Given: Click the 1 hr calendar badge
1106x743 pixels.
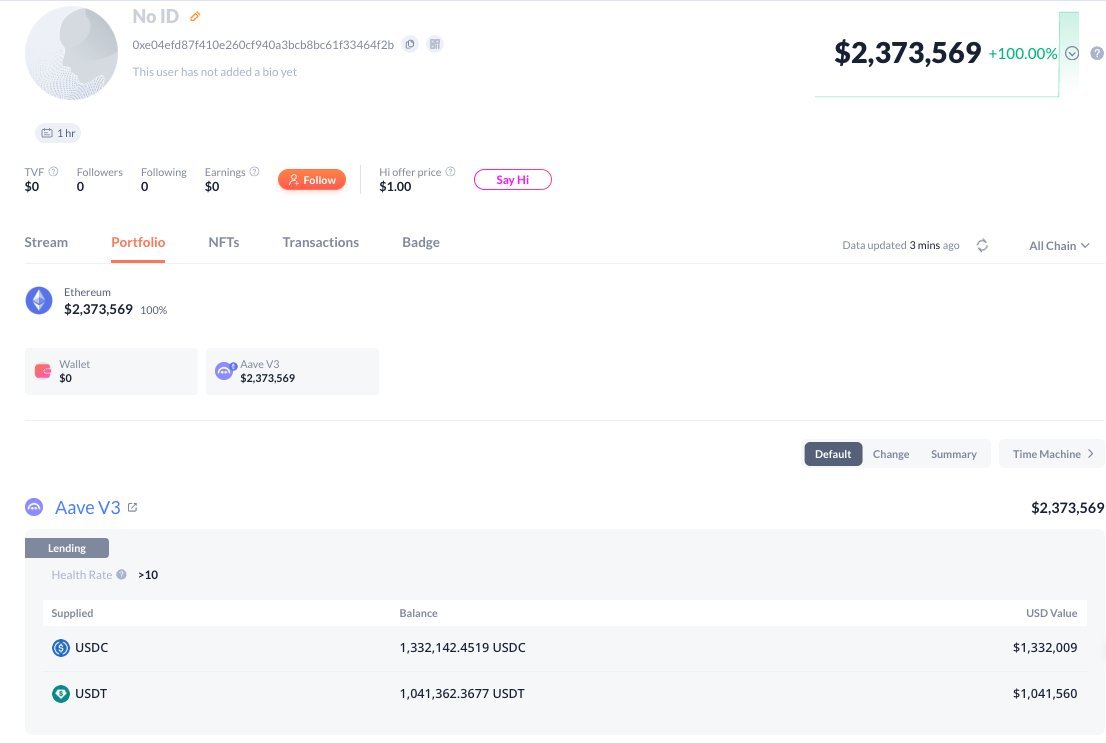Looking at the screenshot, I should coord(58,133).
